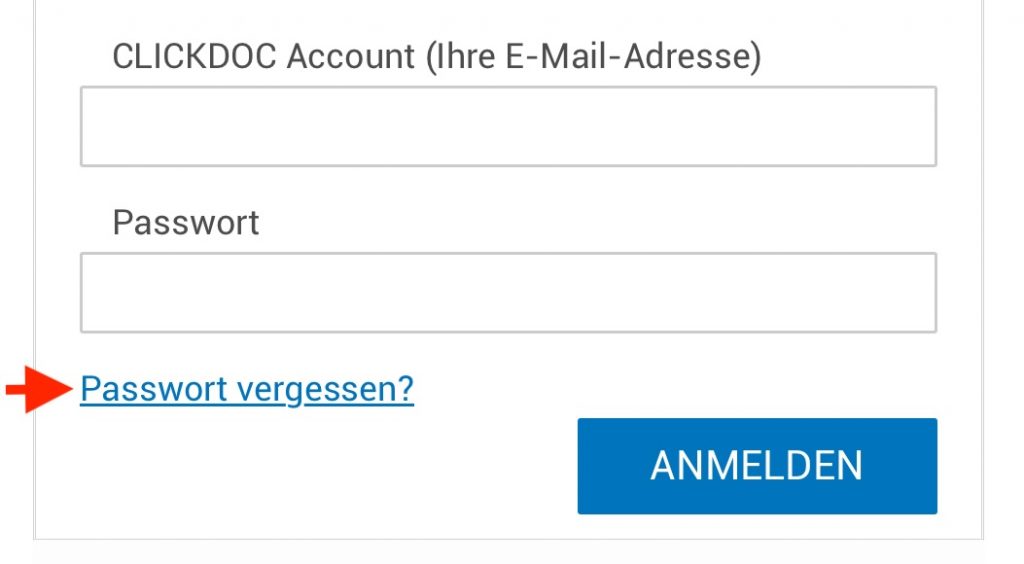
Task: Click the CLICKDOC Account (Ihre E-Mail-Adresse) label
Action: point(436,57)
